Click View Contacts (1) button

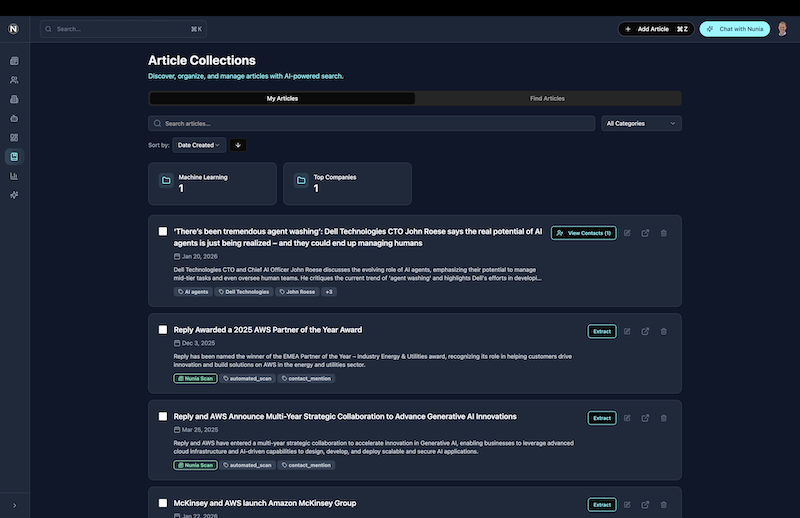coord(584,233)
